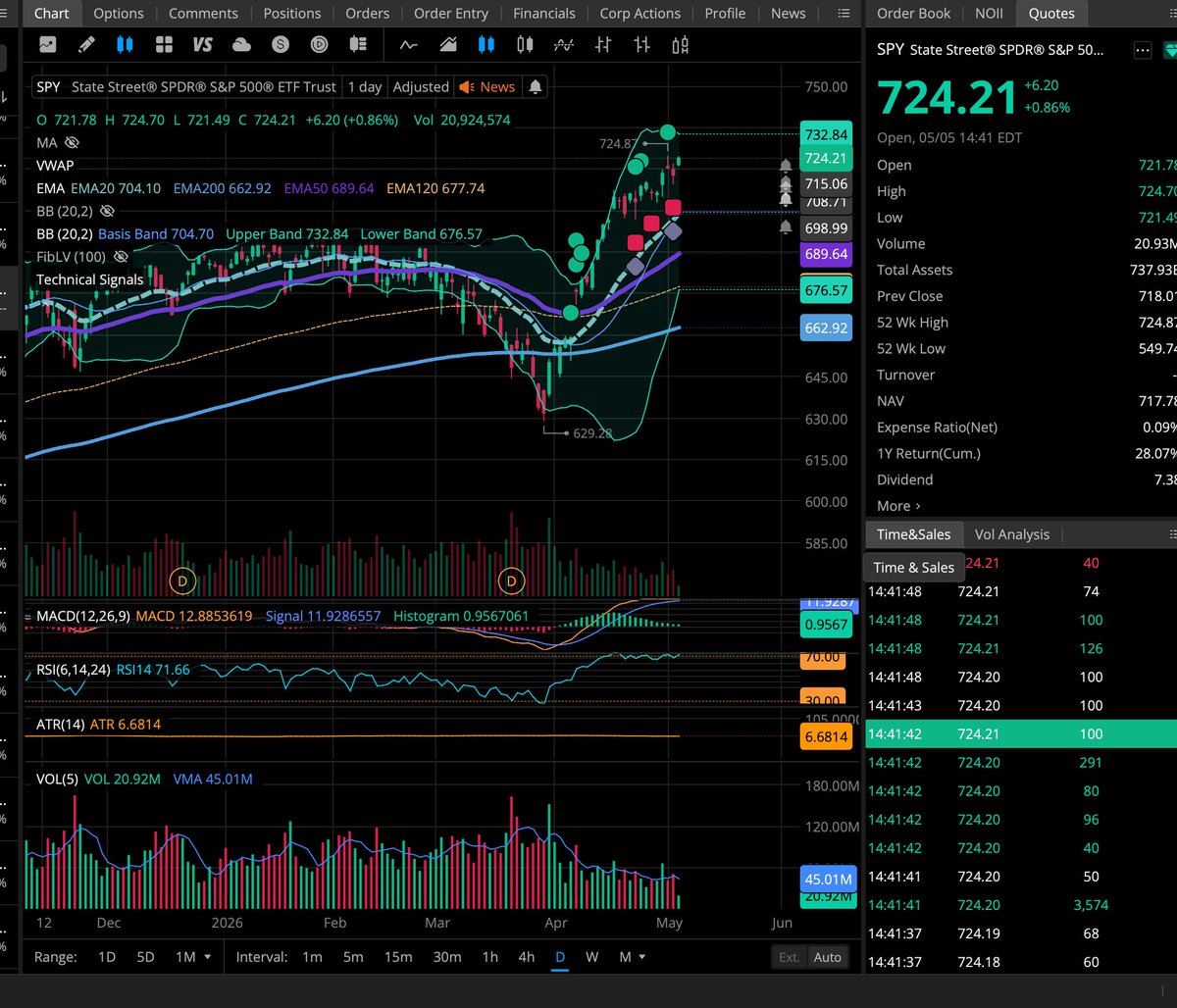
Task: Toggle MA indicator visibility eye
Action: 72,142
